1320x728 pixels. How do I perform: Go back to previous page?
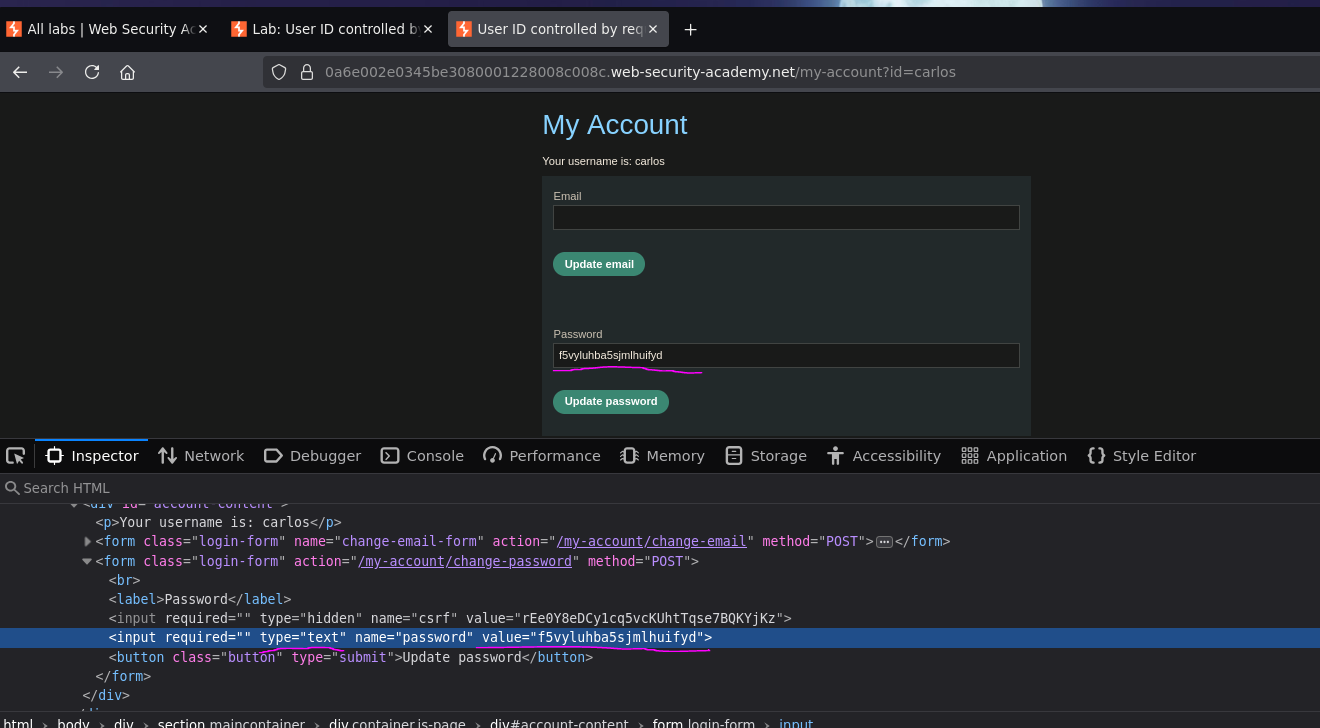[20, 72]
